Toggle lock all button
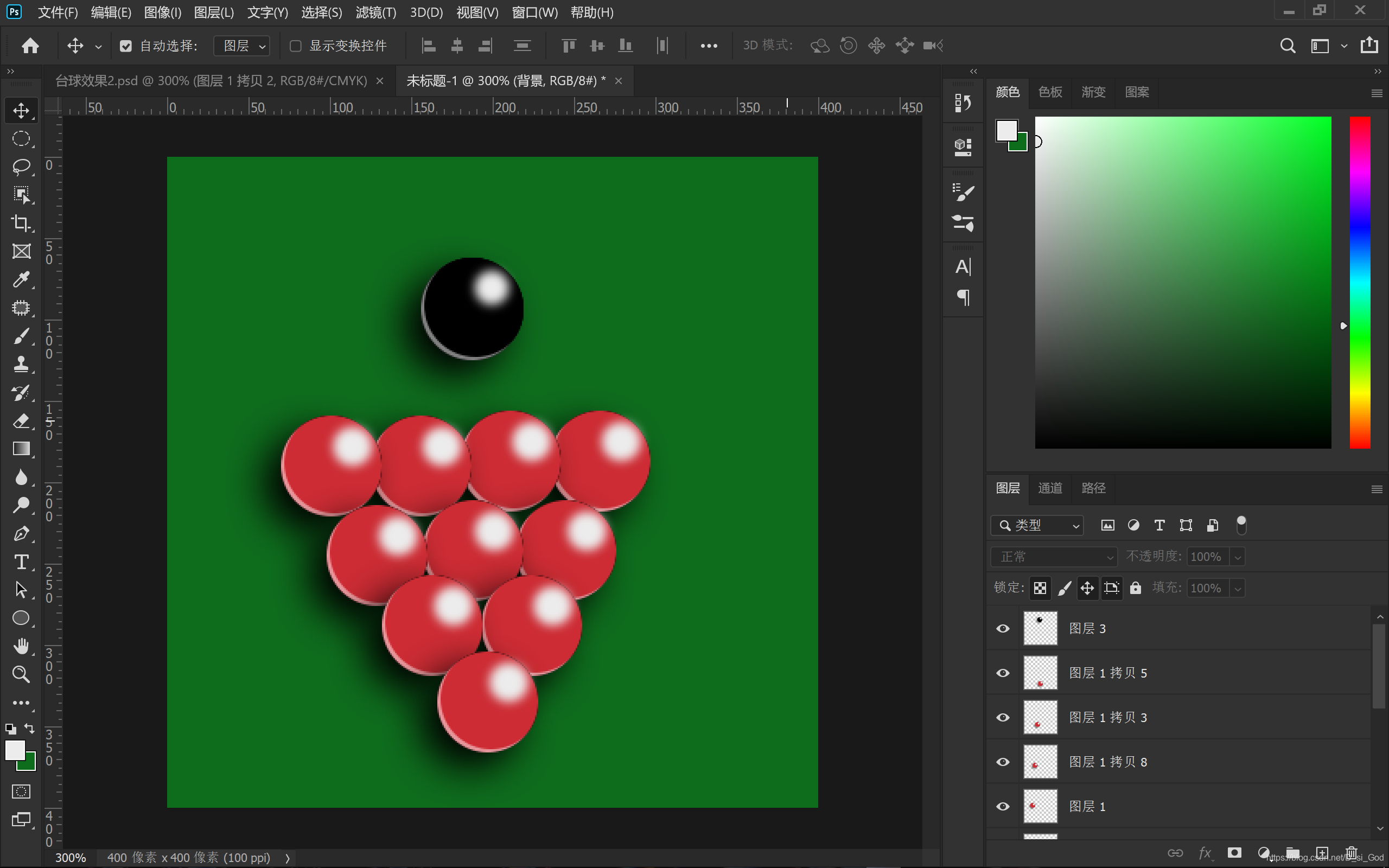Image resolution: width=1389 pixels, height=868 pixels. tap(1135, 588)
